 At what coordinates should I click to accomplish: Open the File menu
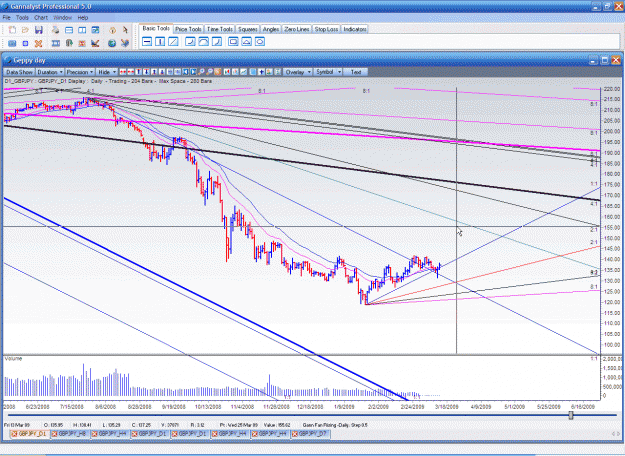tap(6, 18)
